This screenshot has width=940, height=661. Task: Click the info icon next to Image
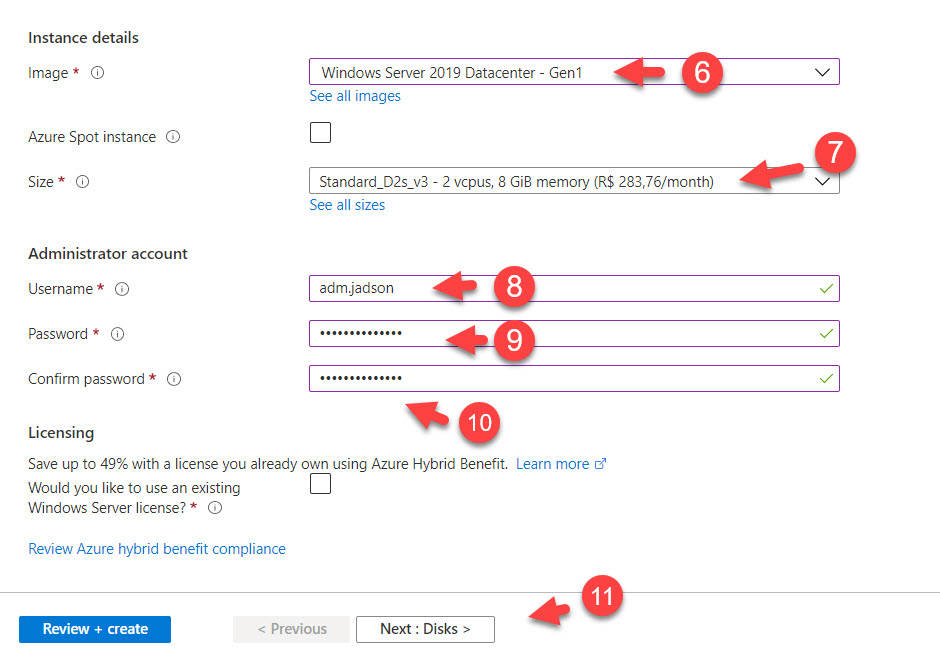coord(98,73)
